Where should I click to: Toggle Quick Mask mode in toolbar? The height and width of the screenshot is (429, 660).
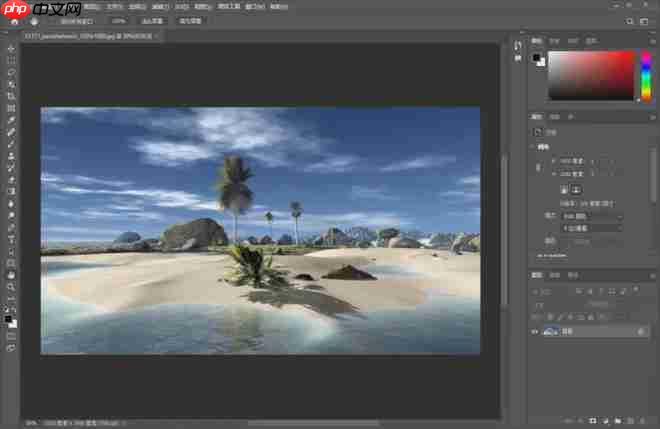pyautogui.click(x=11, y=336)
